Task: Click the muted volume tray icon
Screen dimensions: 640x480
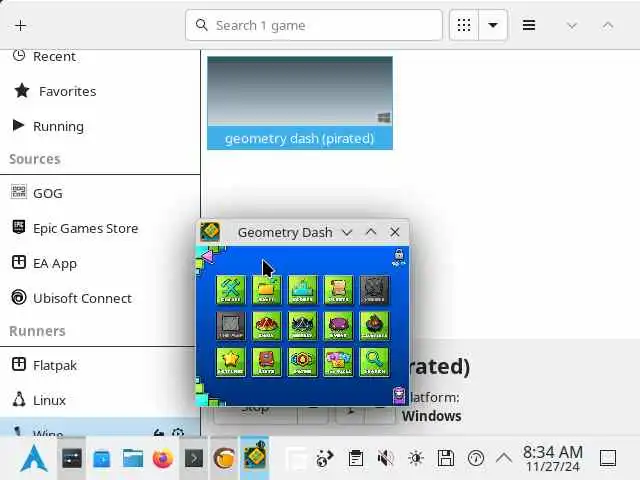Action: [x=385, y=458]
